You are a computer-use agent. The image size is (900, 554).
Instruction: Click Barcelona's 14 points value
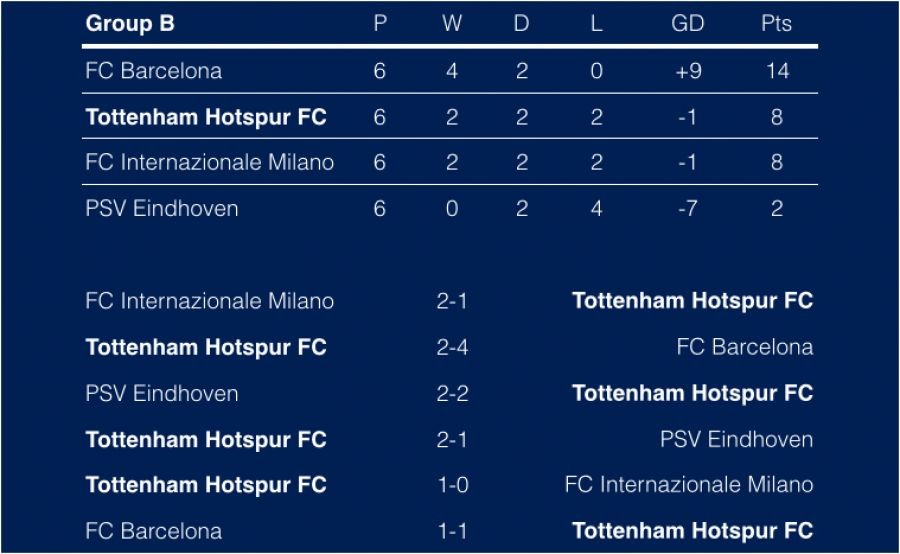point(776,71)
